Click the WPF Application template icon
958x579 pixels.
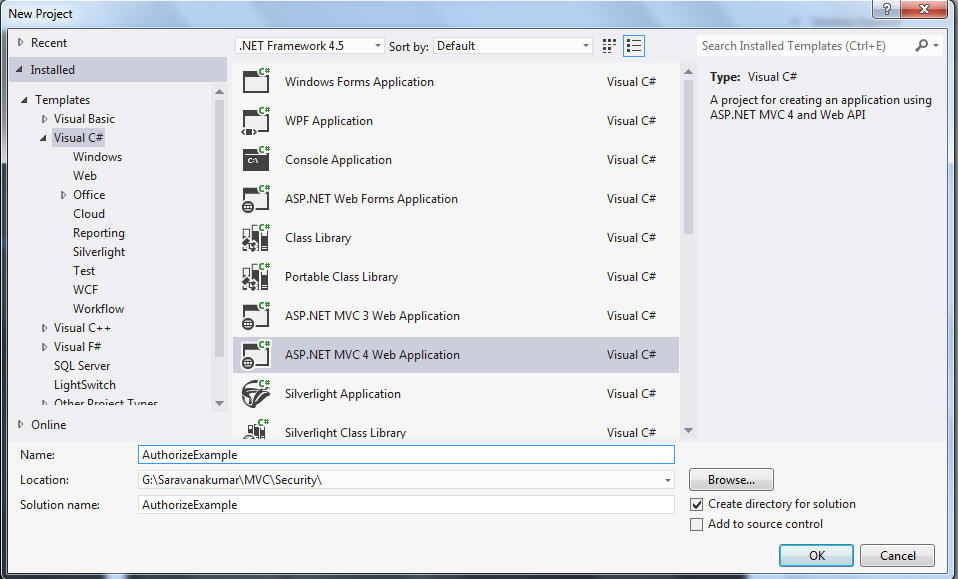256,120
